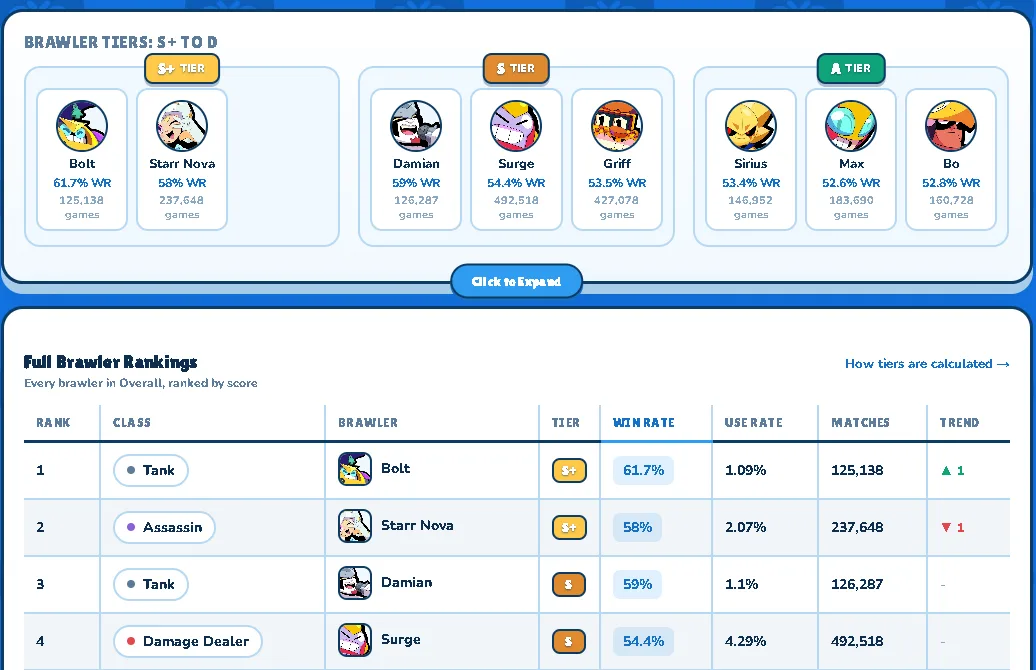Click the 54.4% win rate chip in the table

644,641
